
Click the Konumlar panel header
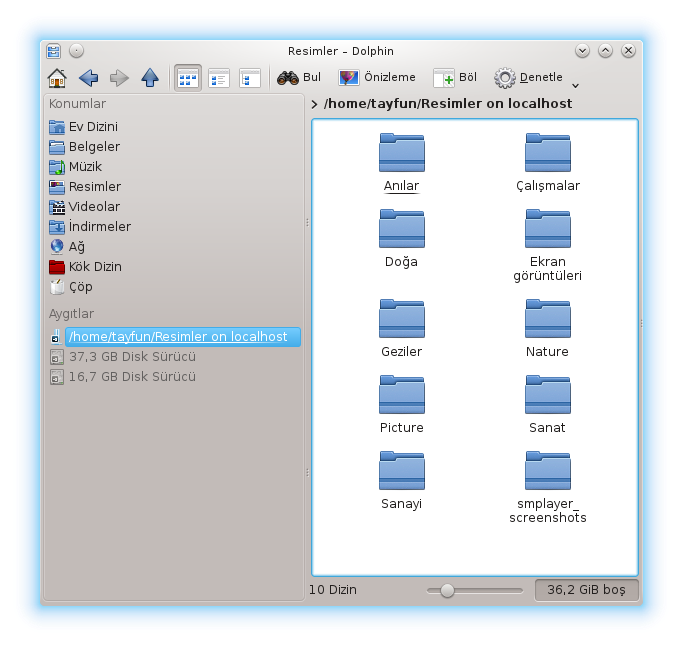[78, 104]
